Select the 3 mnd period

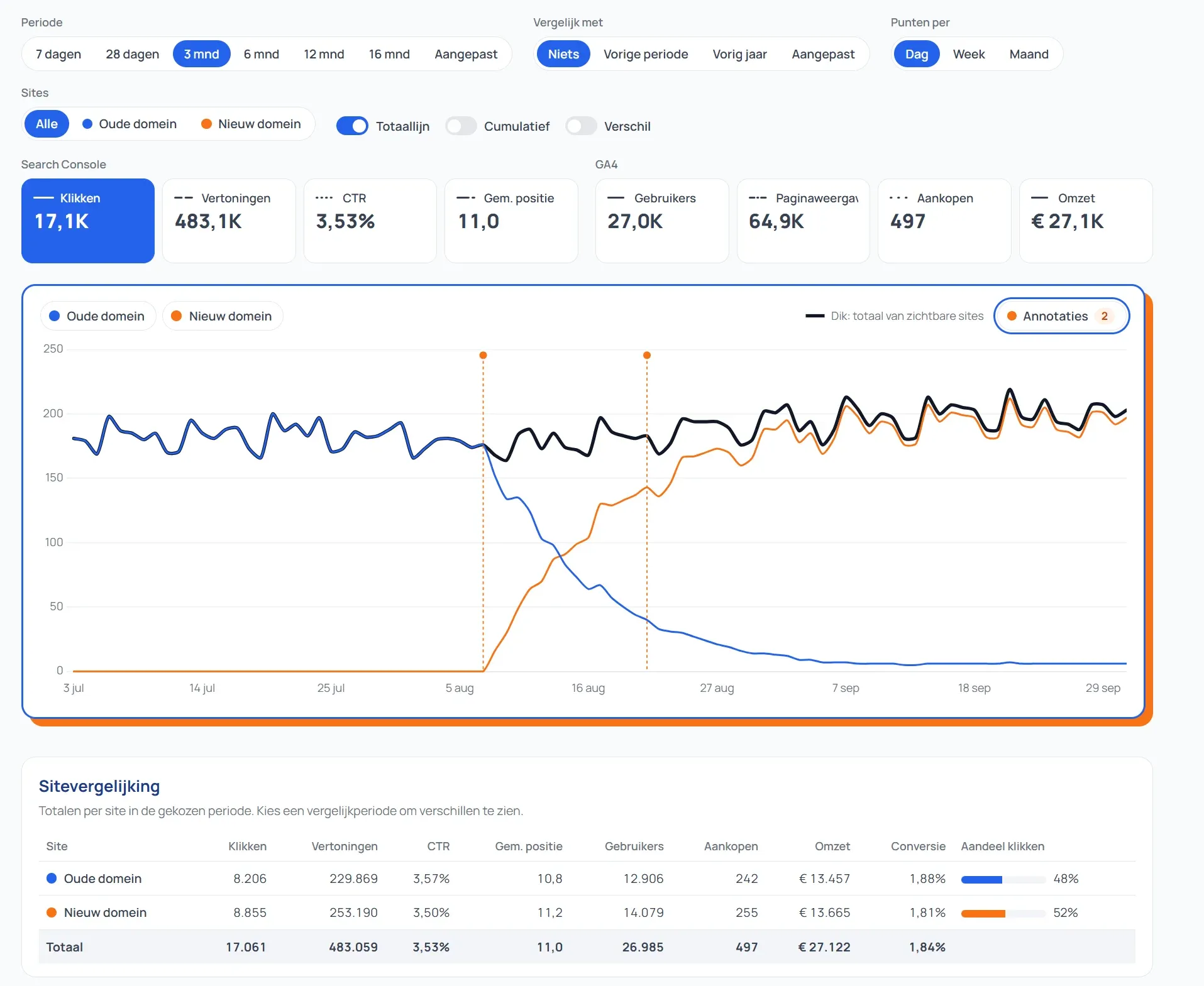[202, 54]
